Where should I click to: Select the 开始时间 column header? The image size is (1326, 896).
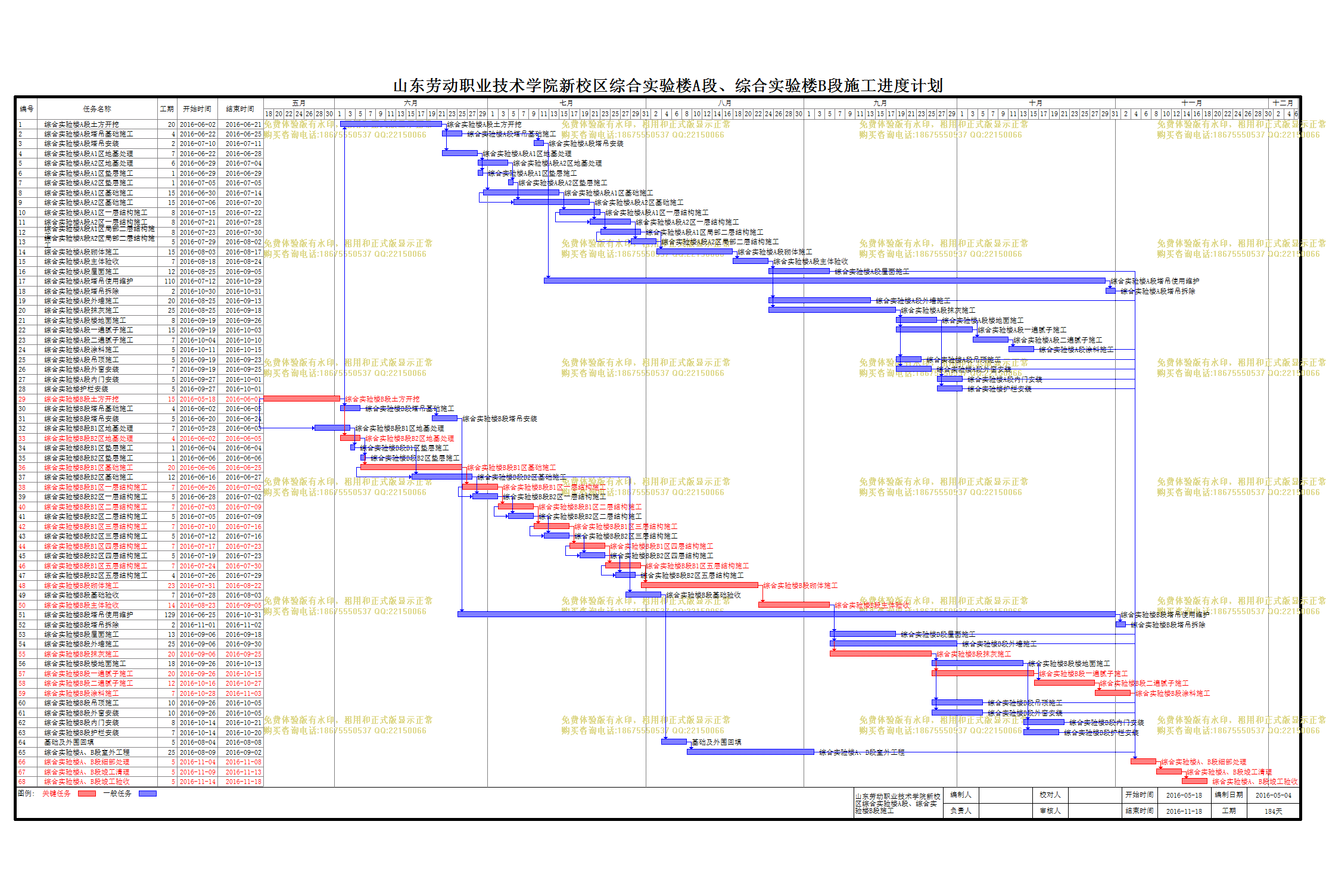click(197, 109)
